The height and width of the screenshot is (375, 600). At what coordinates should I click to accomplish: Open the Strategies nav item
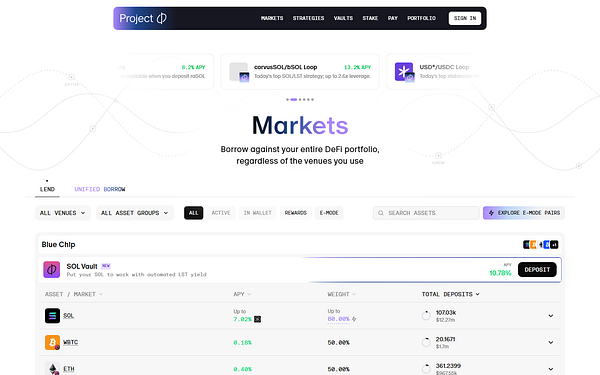coord(308,18)
